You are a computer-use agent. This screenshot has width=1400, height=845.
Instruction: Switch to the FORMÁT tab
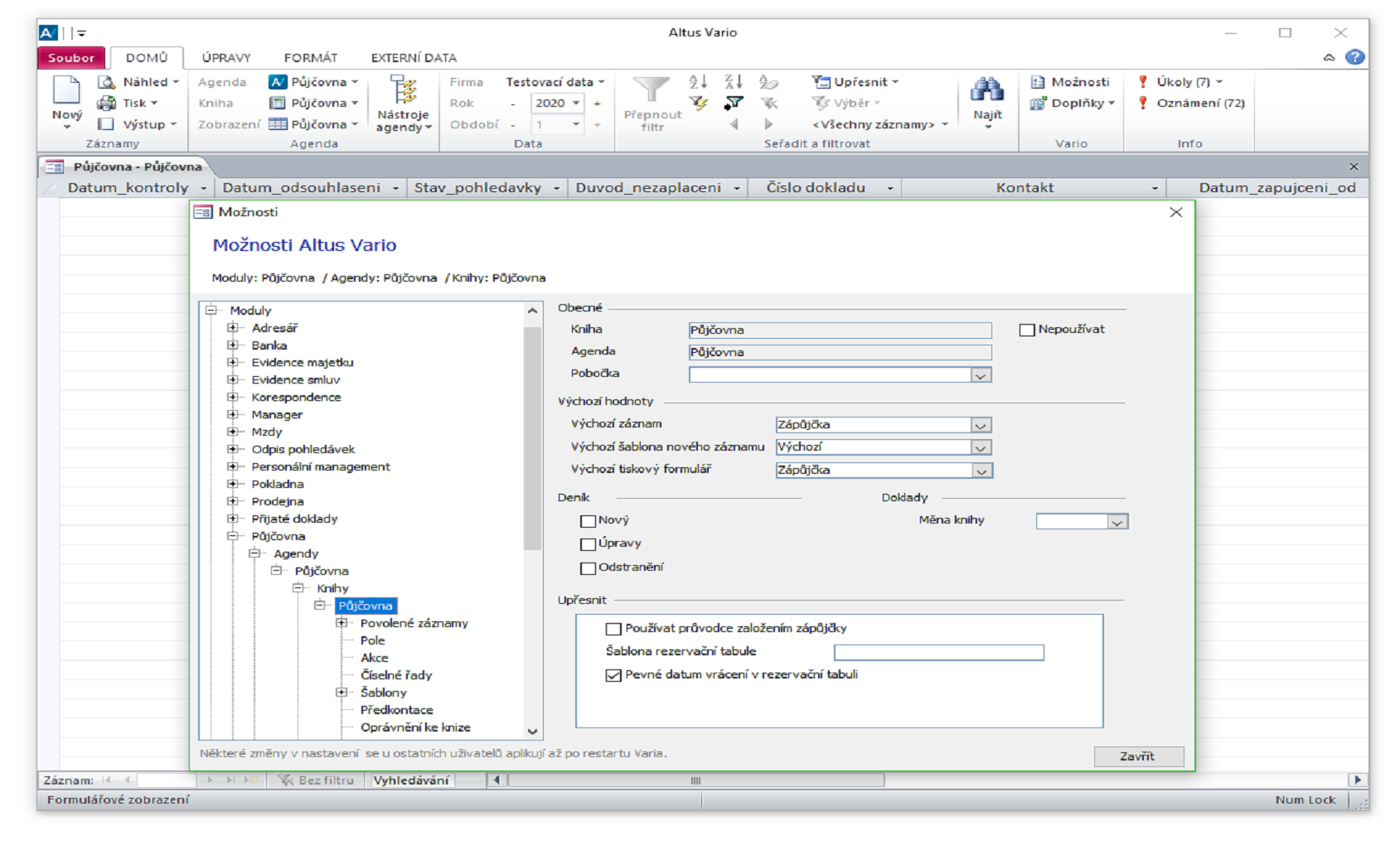(311, 58)
